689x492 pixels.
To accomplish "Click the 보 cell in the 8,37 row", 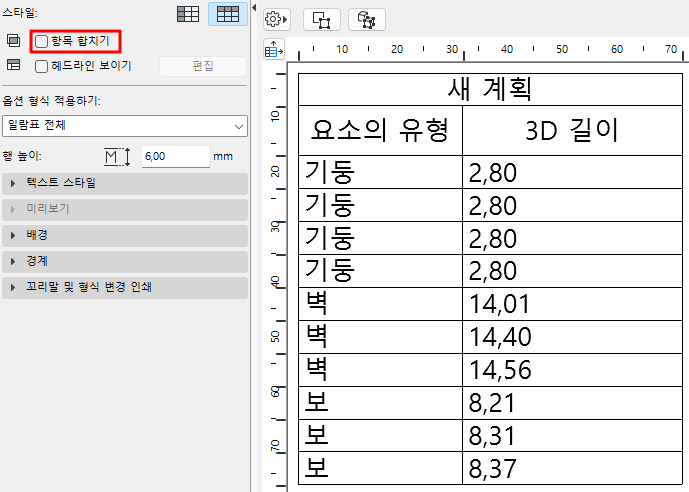I will click(381, 468).
